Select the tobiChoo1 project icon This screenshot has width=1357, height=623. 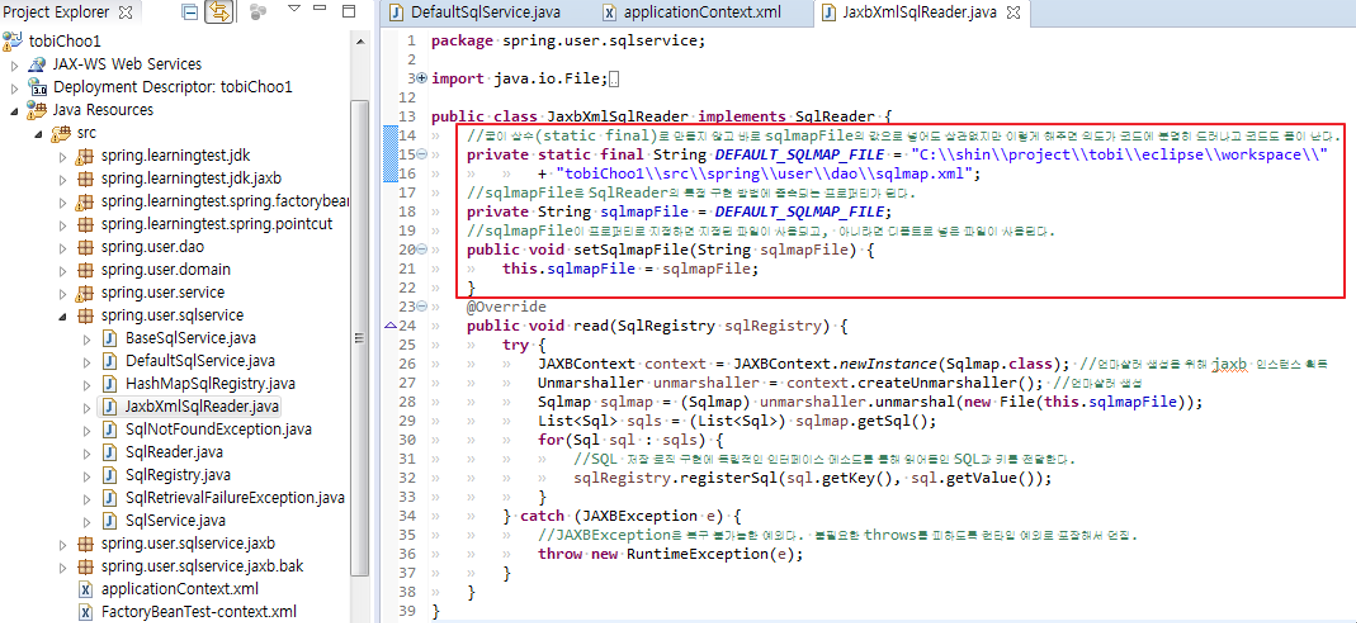(13, 41)
